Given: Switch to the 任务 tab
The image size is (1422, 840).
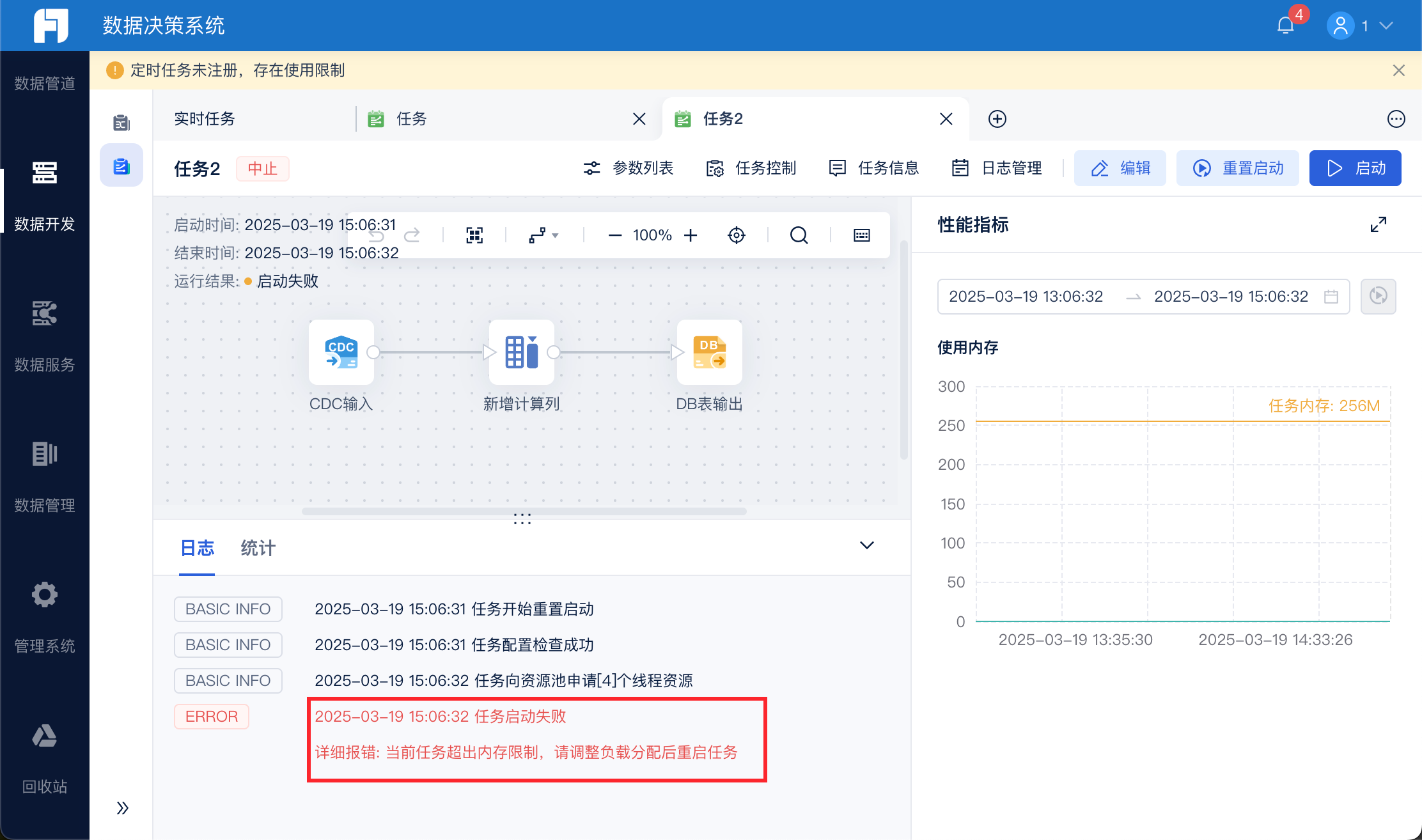Looking at the screenshot, I should [x=412, y=119].
